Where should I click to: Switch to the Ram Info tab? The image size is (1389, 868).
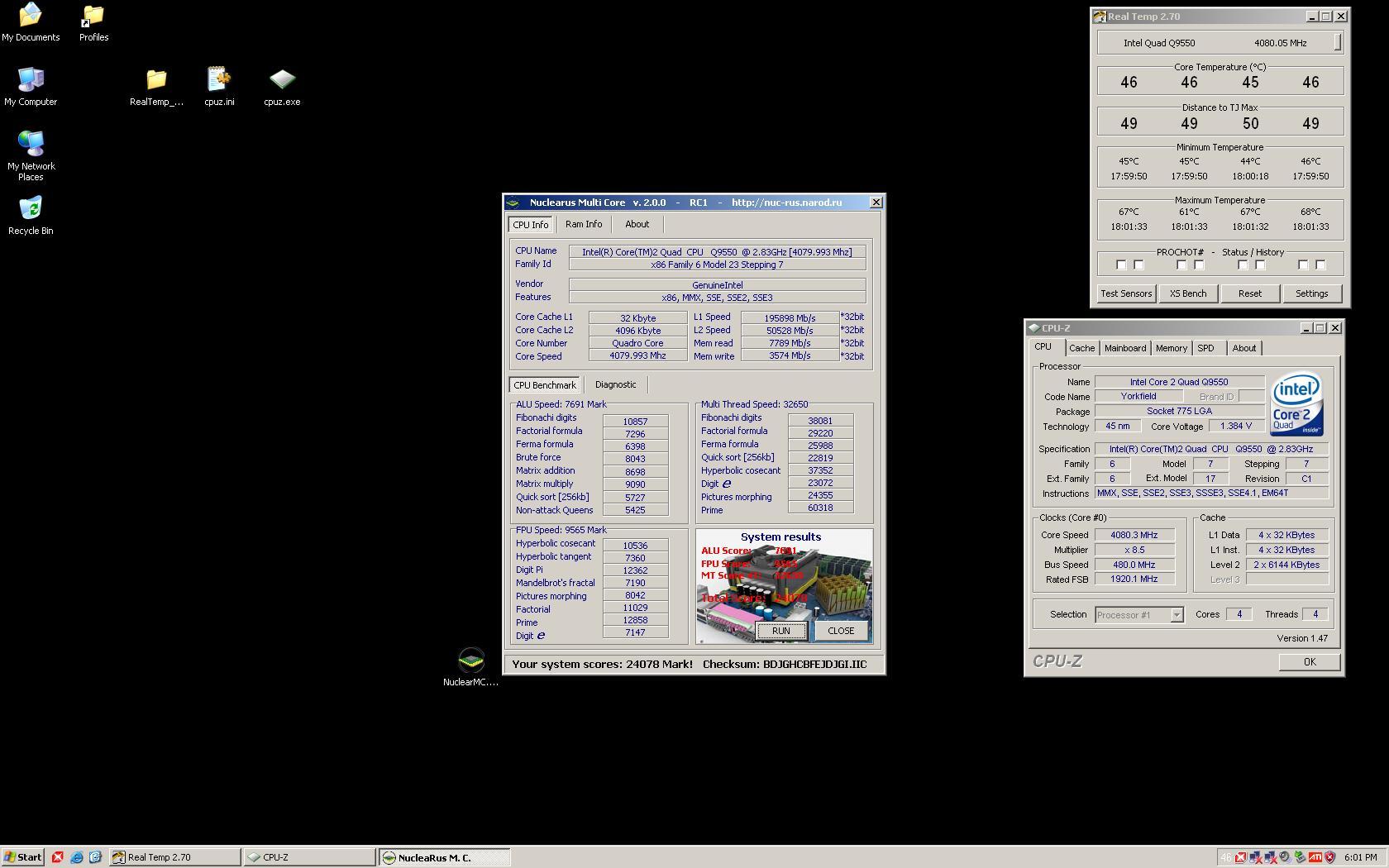tap(584, 224)
